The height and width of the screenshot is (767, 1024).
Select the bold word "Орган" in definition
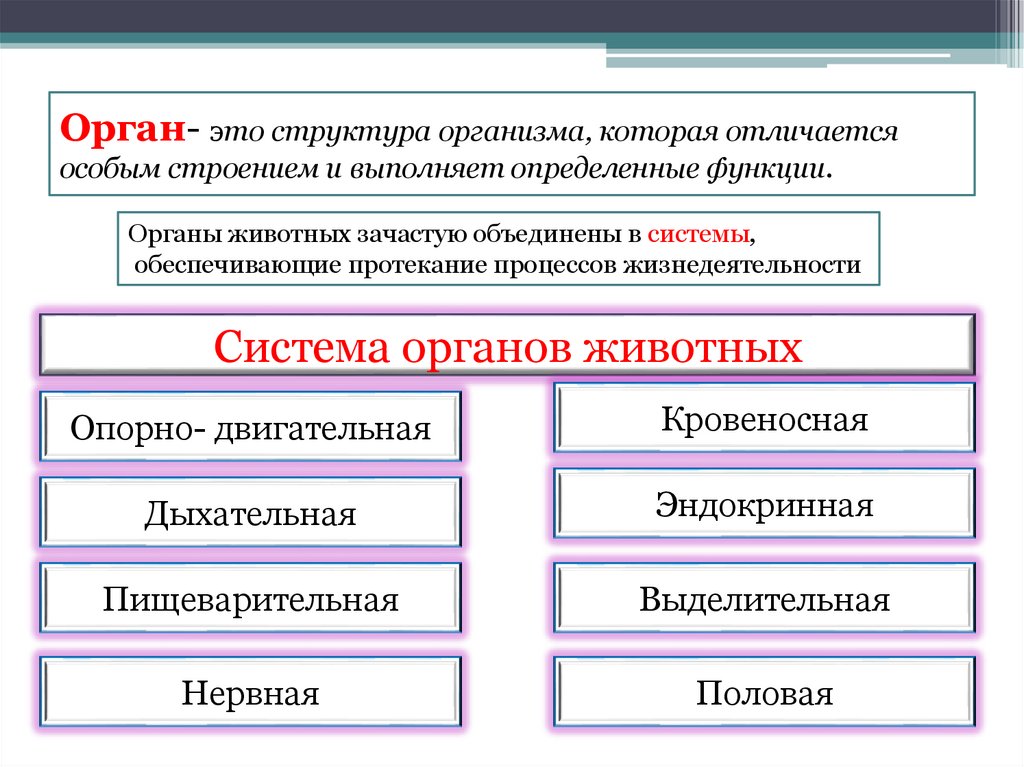pyautogui.click(x=120, y=129)
